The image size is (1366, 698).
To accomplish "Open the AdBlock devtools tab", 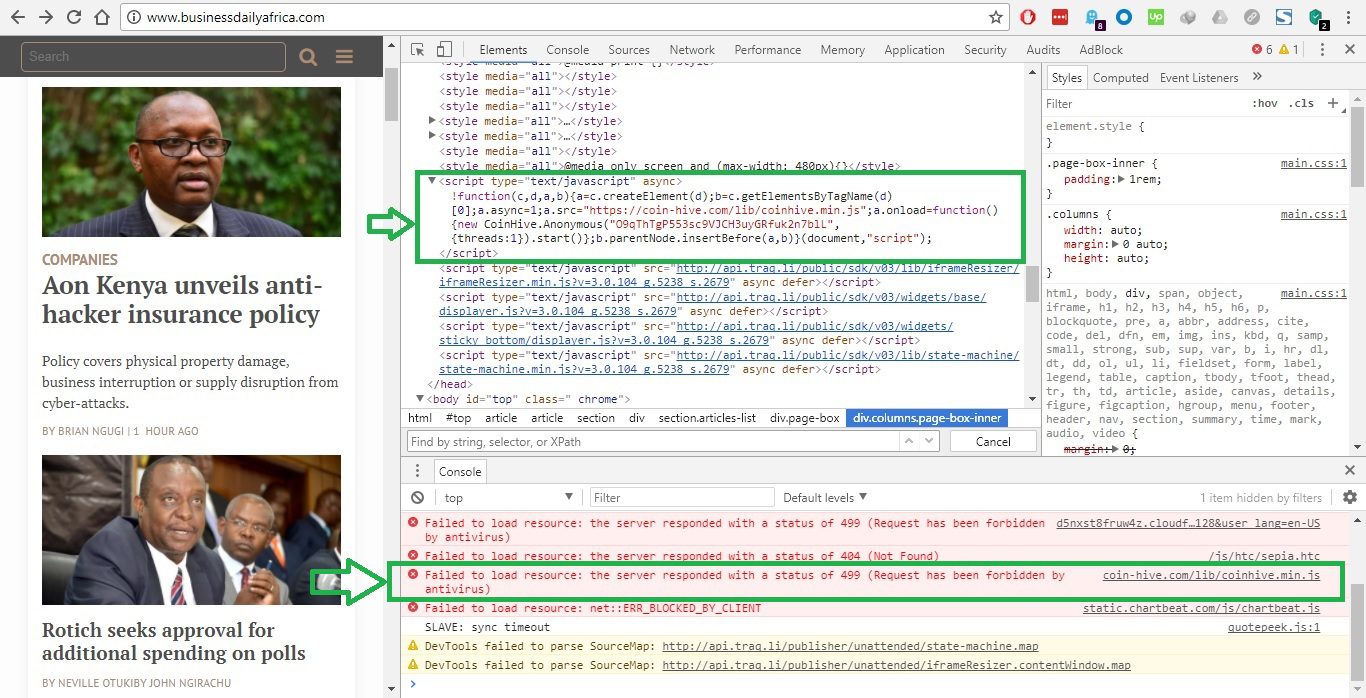I will tap(1101, 49).
